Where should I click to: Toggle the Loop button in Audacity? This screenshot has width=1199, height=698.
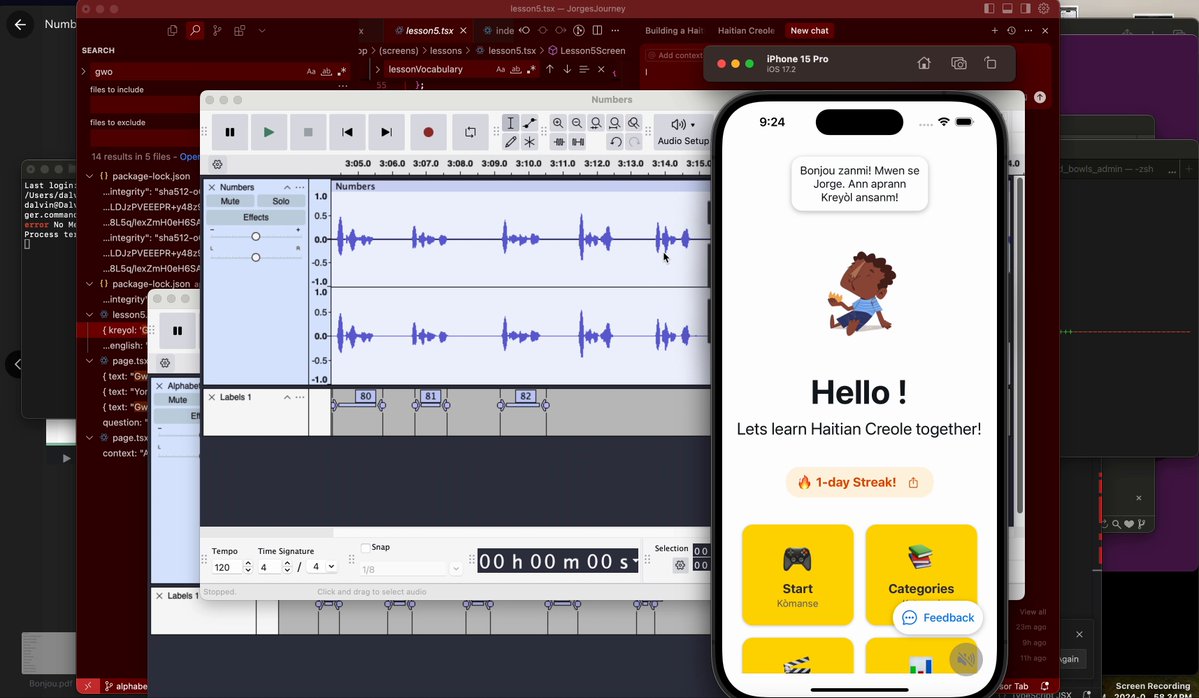[x=470, y=132]
